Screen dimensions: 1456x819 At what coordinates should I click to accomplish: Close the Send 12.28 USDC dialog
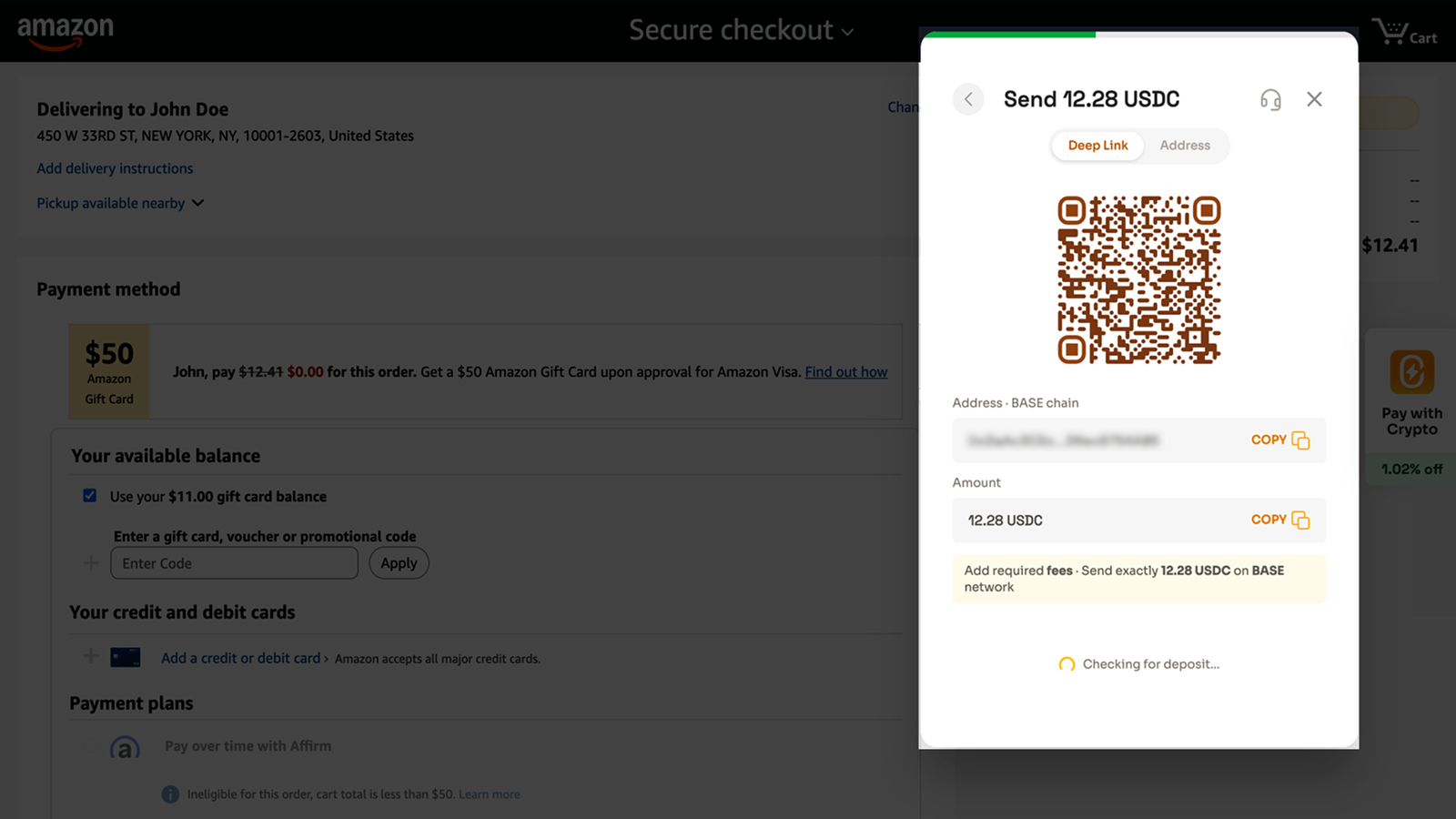click(1314, 99)
